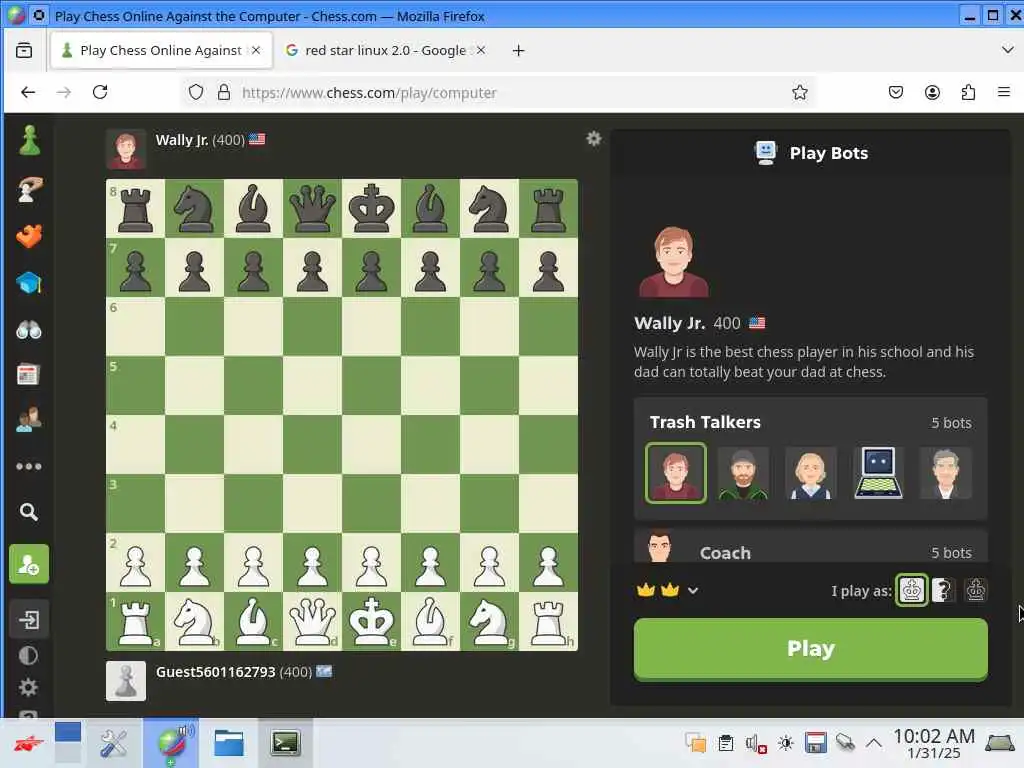Click the white e2 pawn
The height and width of the screenshot is (768, 1024).
click(372, 566)
